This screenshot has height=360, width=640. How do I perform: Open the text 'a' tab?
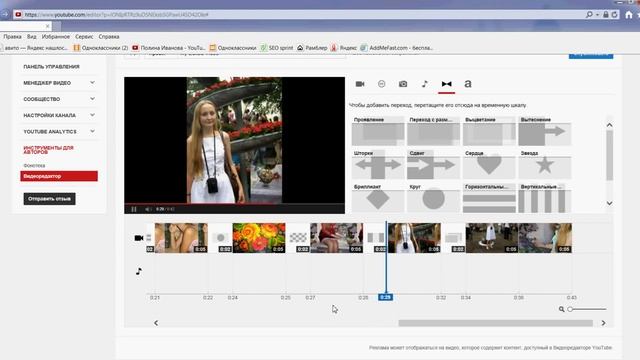click(x=468, y=84)
